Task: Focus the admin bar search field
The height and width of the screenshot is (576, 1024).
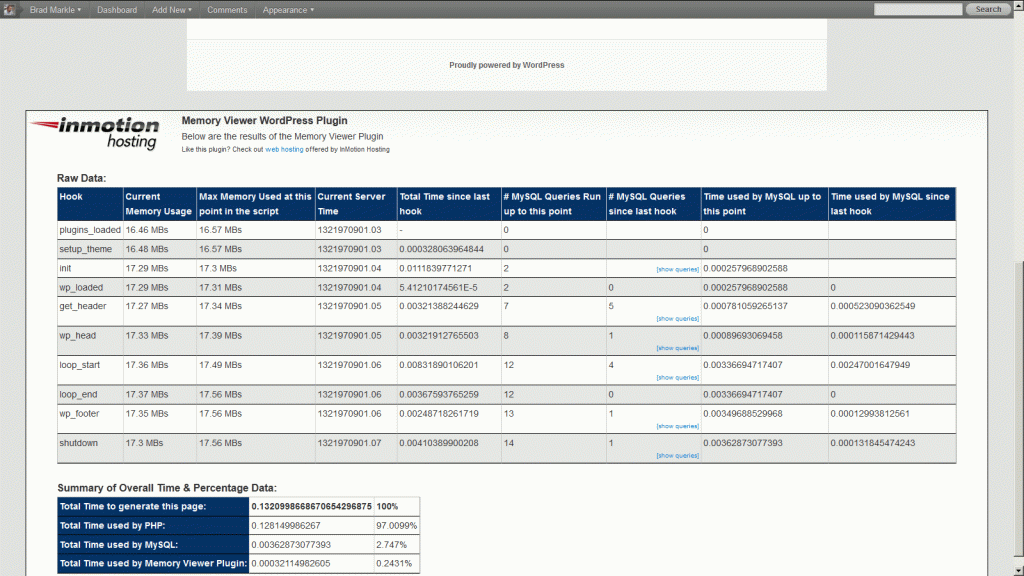Action: click(917, 9)
